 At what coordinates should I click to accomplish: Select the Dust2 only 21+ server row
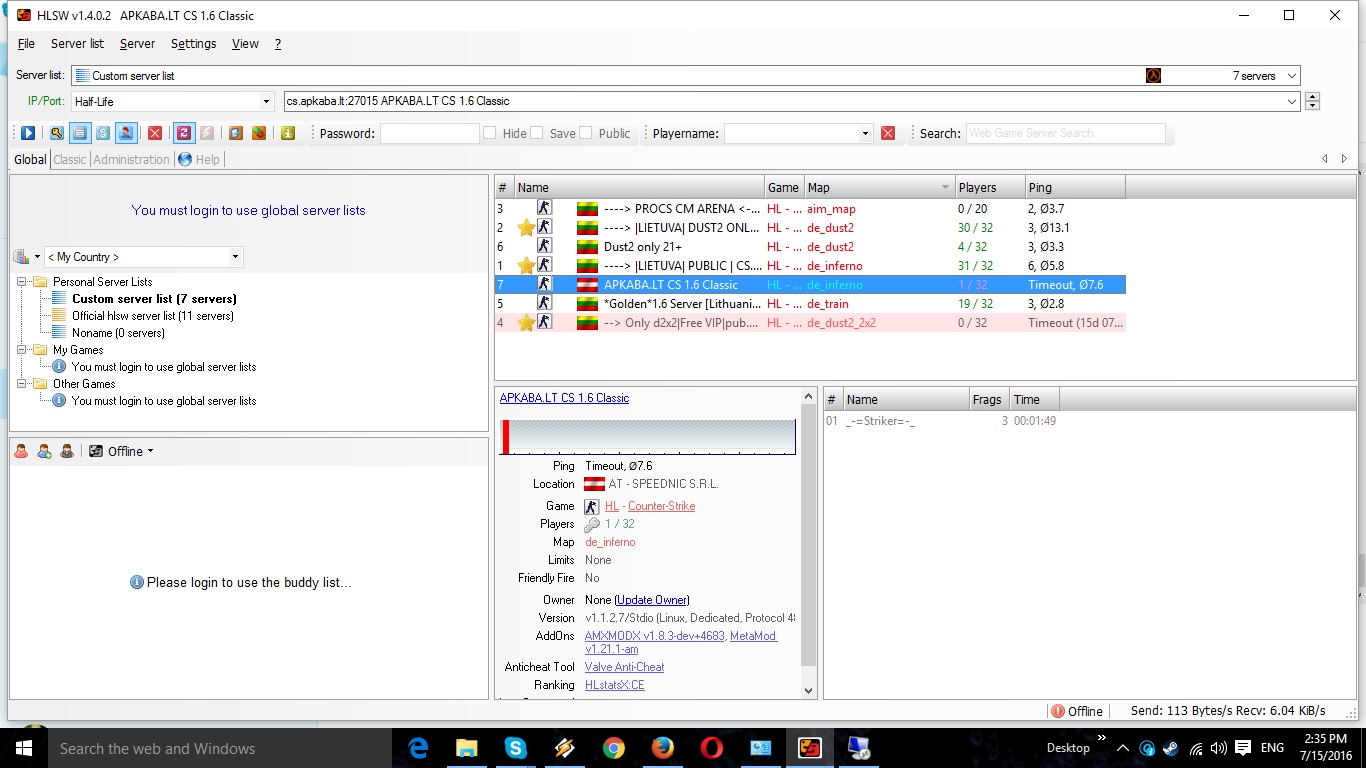click(x=810, y=247)
